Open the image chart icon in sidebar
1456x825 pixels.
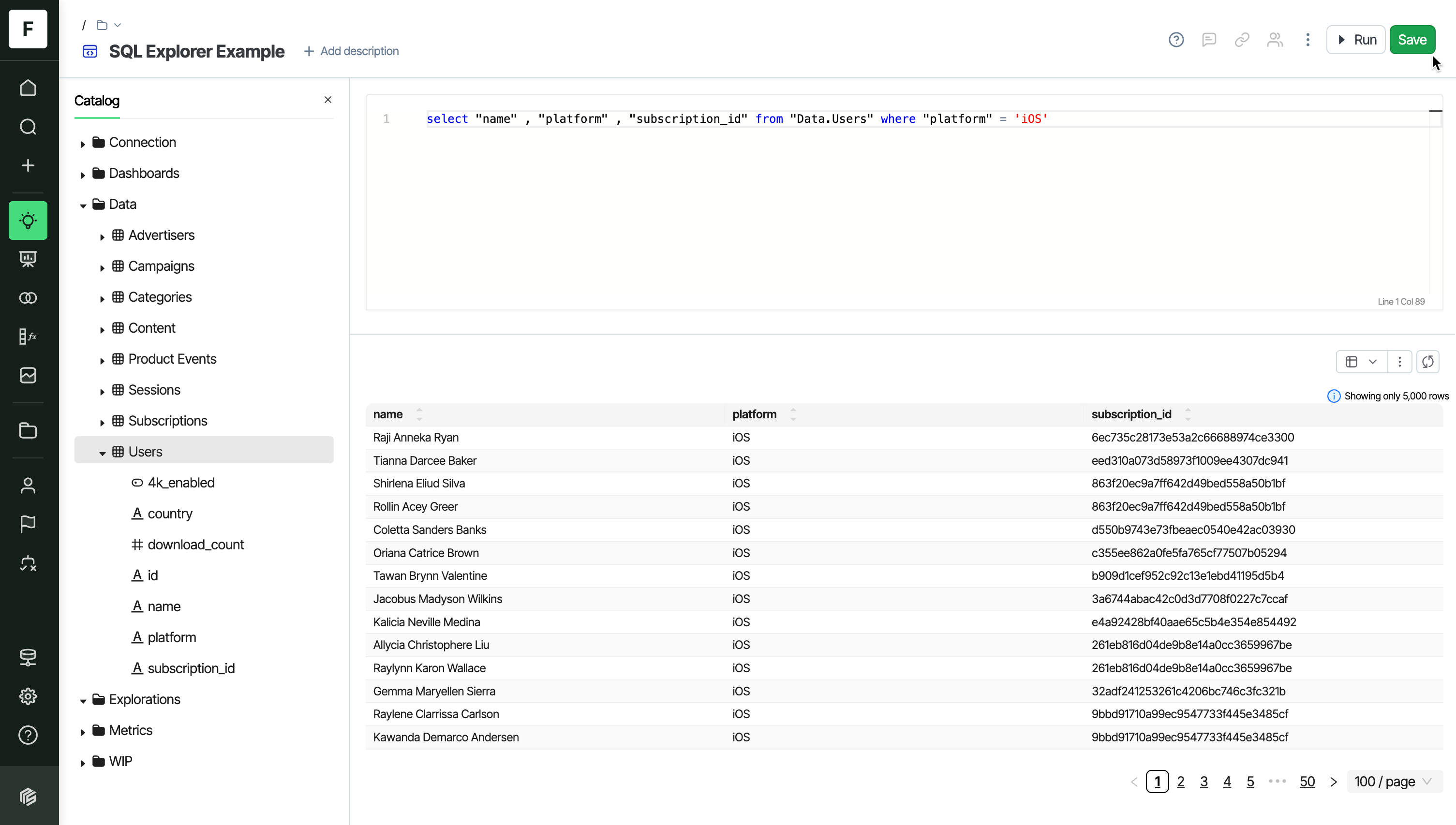[x=28, y=375]
